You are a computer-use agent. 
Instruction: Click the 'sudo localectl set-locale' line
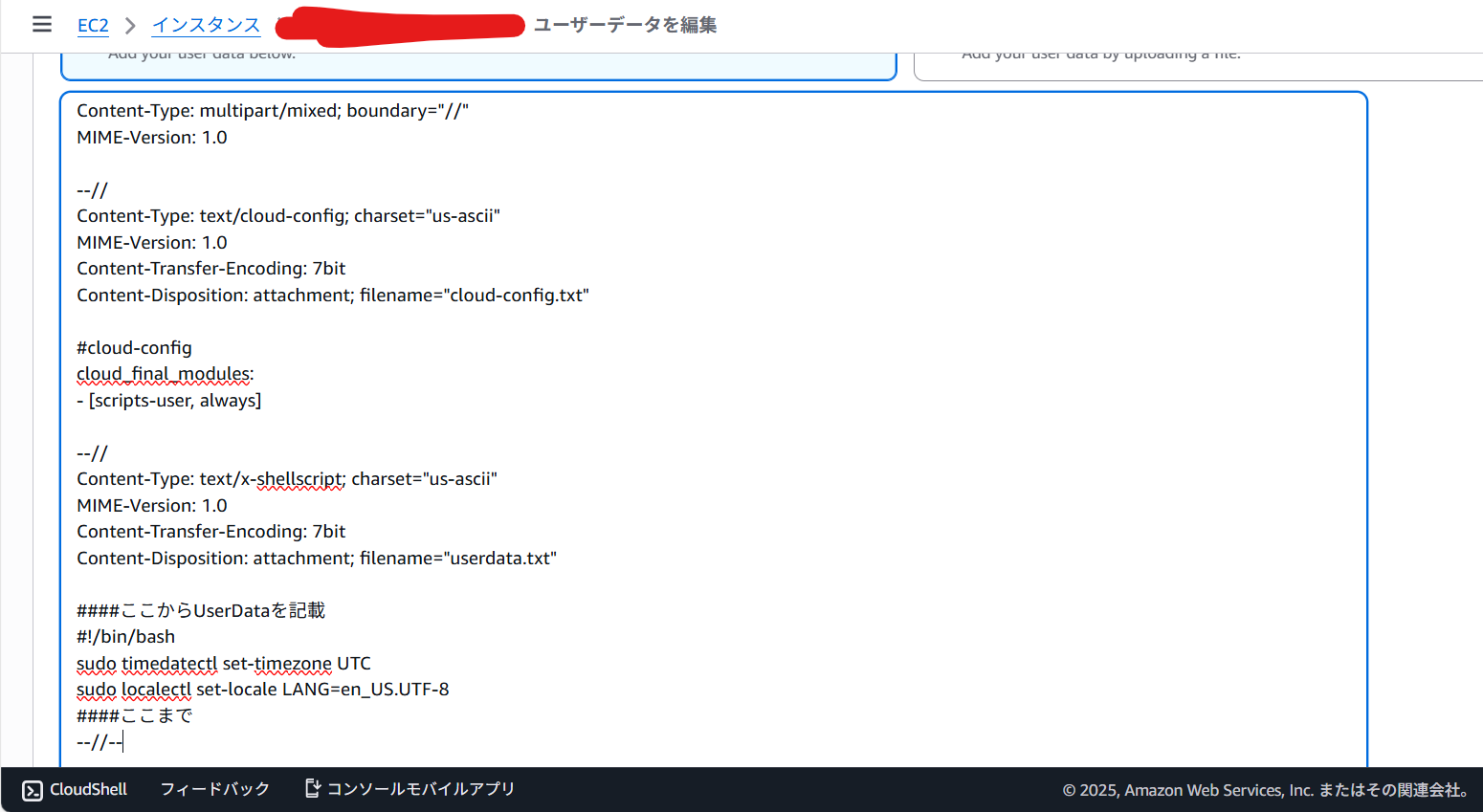[263, 690]
